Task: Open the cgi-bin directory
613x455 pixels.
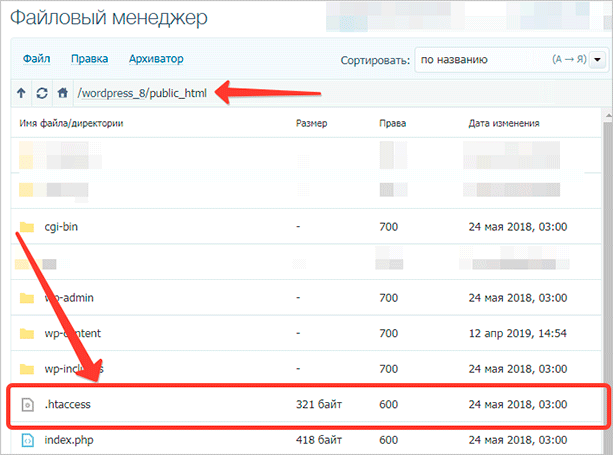Action: [x=61, y=227]
